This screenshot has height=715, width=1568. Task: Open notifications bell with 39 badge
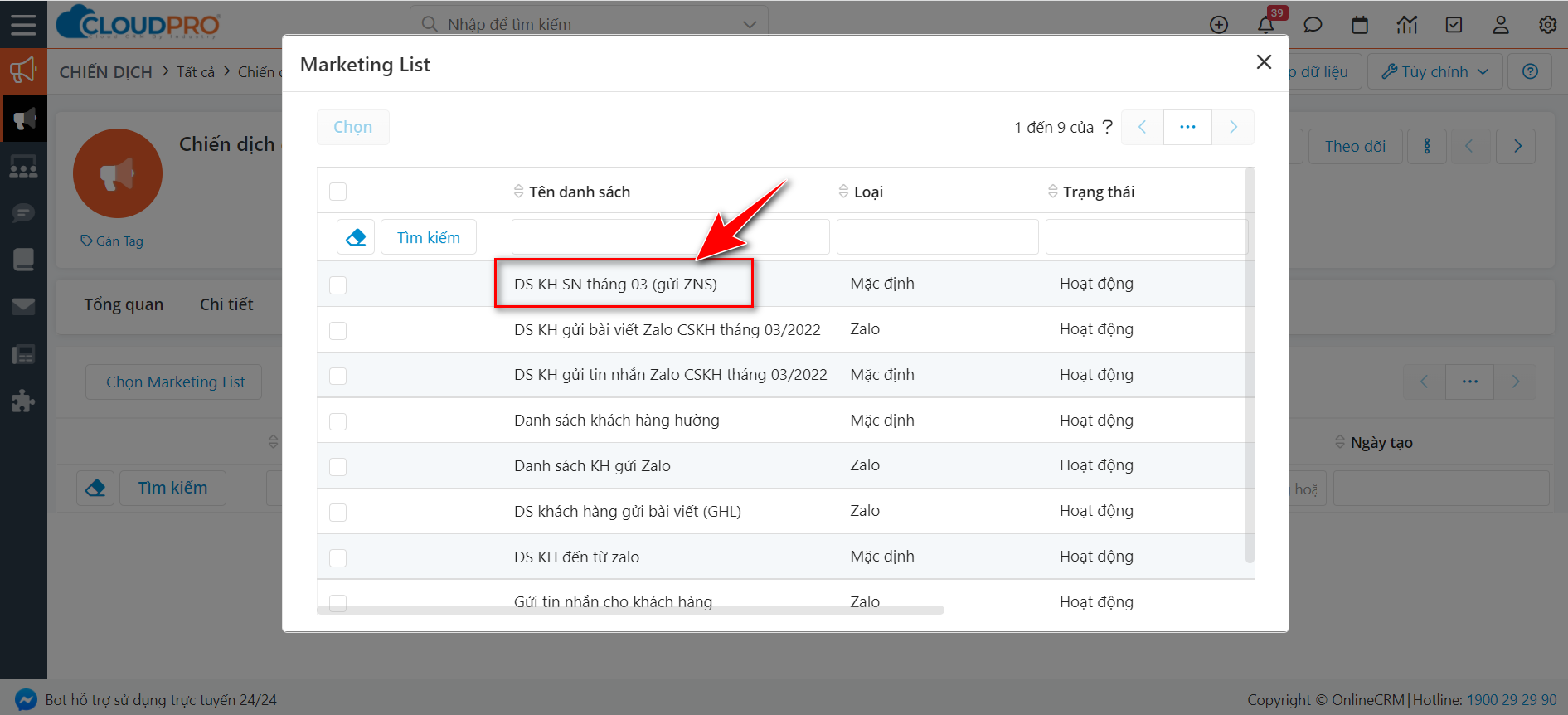[1266, 25]
